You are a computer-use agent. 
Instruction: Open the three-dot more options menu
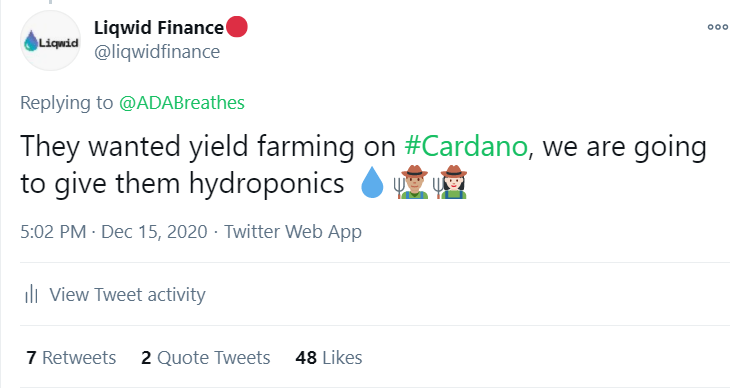(718, 27)
